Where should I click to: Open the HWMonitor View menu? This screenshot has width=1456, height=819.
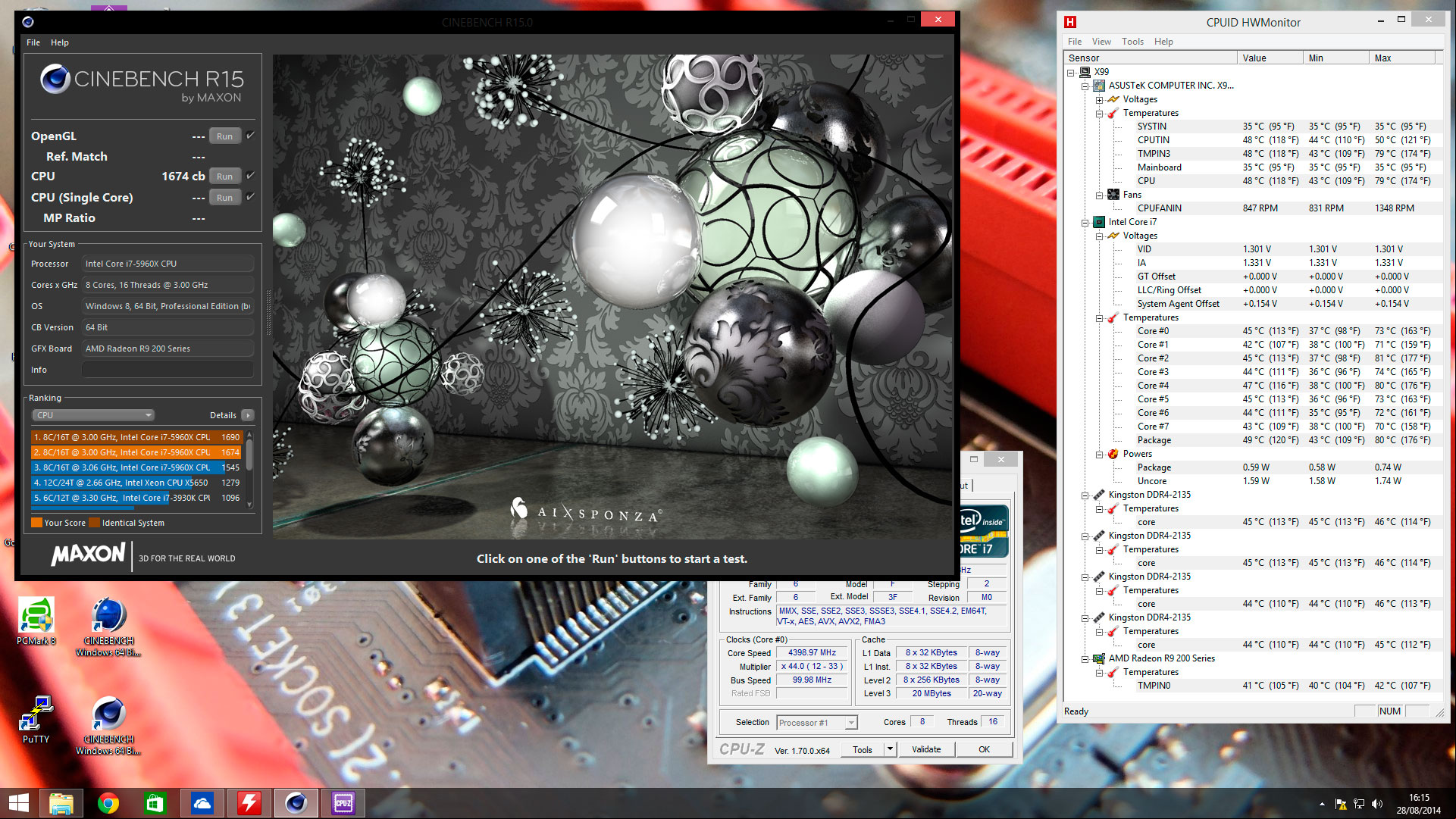click(x=1101, y=42)
